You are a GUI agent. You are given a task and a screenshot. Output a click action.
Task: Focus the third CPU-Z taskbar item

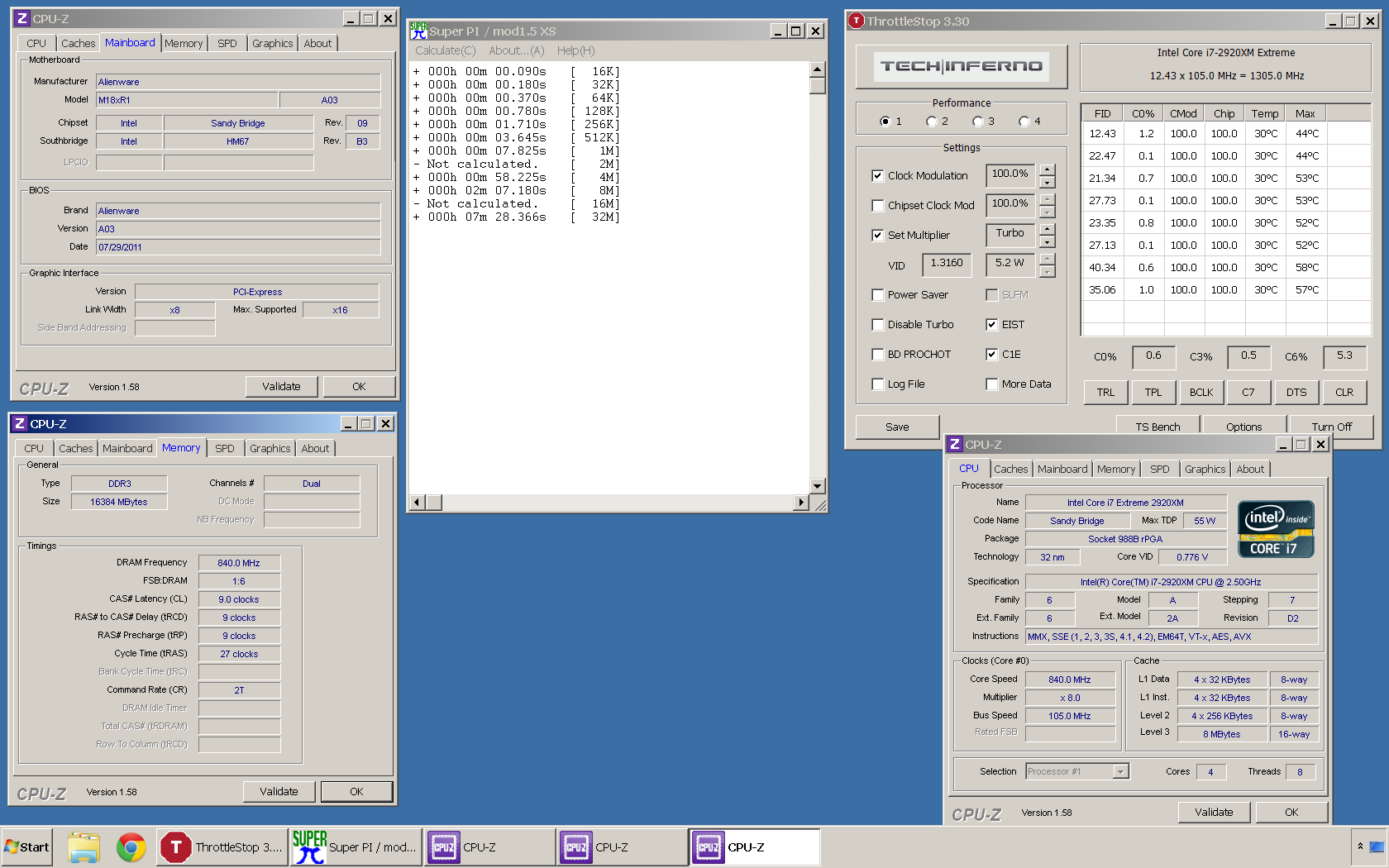(754, 847)
